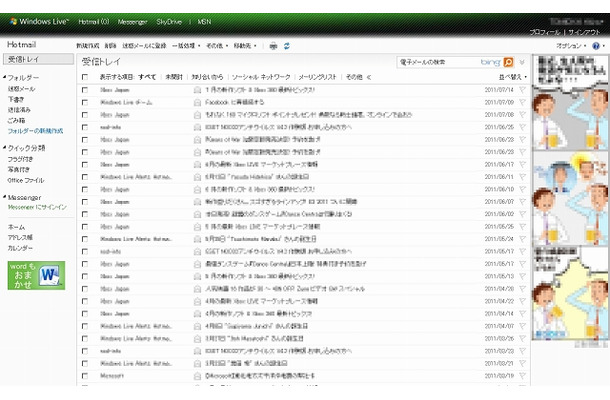This screenshot has height=400, width=610.
Task: Select the メーリングリスト filter
Action: point(317,77)
